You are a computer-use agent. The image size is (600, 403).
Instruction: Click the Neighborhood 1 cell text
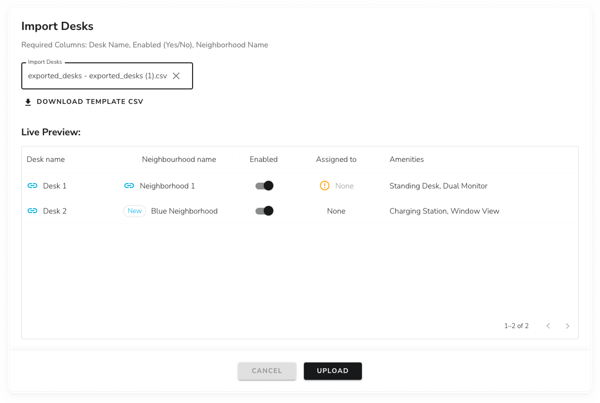point(167,186)
